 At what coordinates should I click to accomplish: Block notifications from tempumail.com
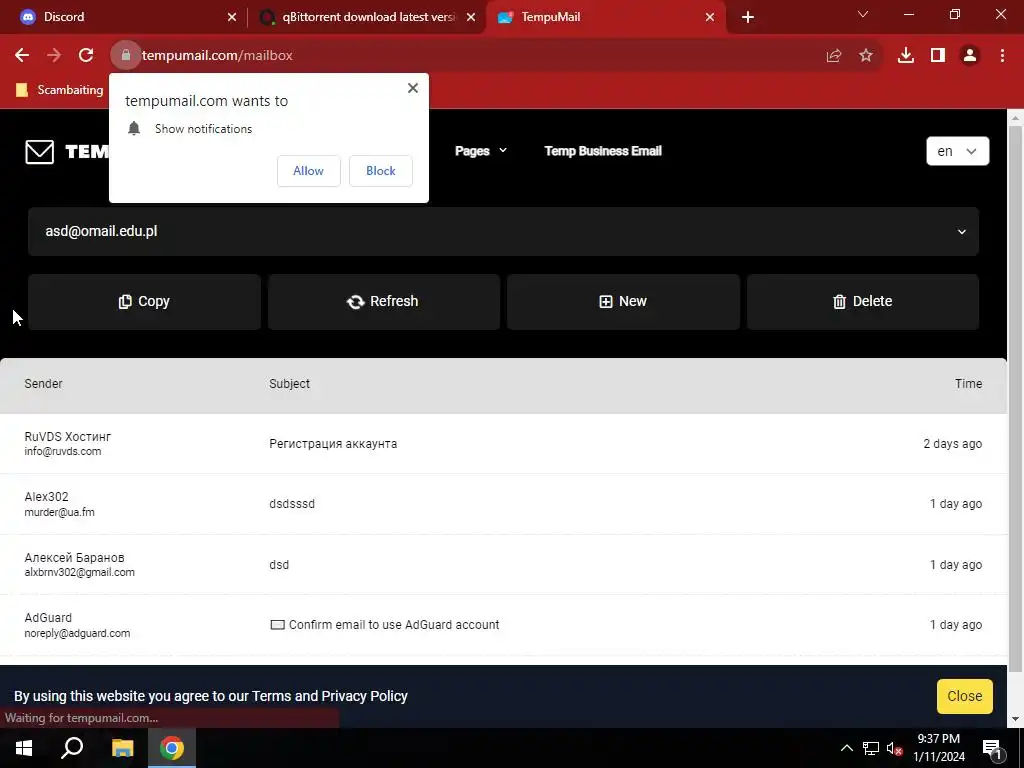(381, 171)
